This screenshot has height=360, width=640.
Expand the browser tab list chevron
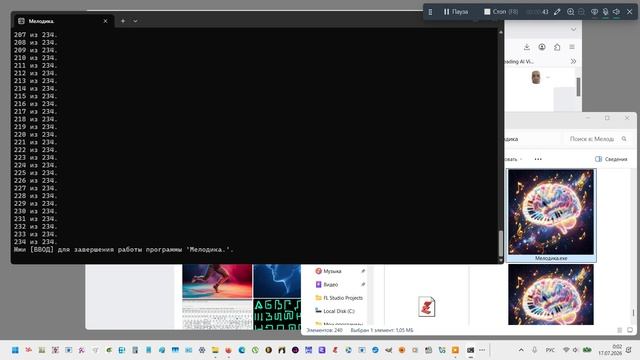point(573,29)
